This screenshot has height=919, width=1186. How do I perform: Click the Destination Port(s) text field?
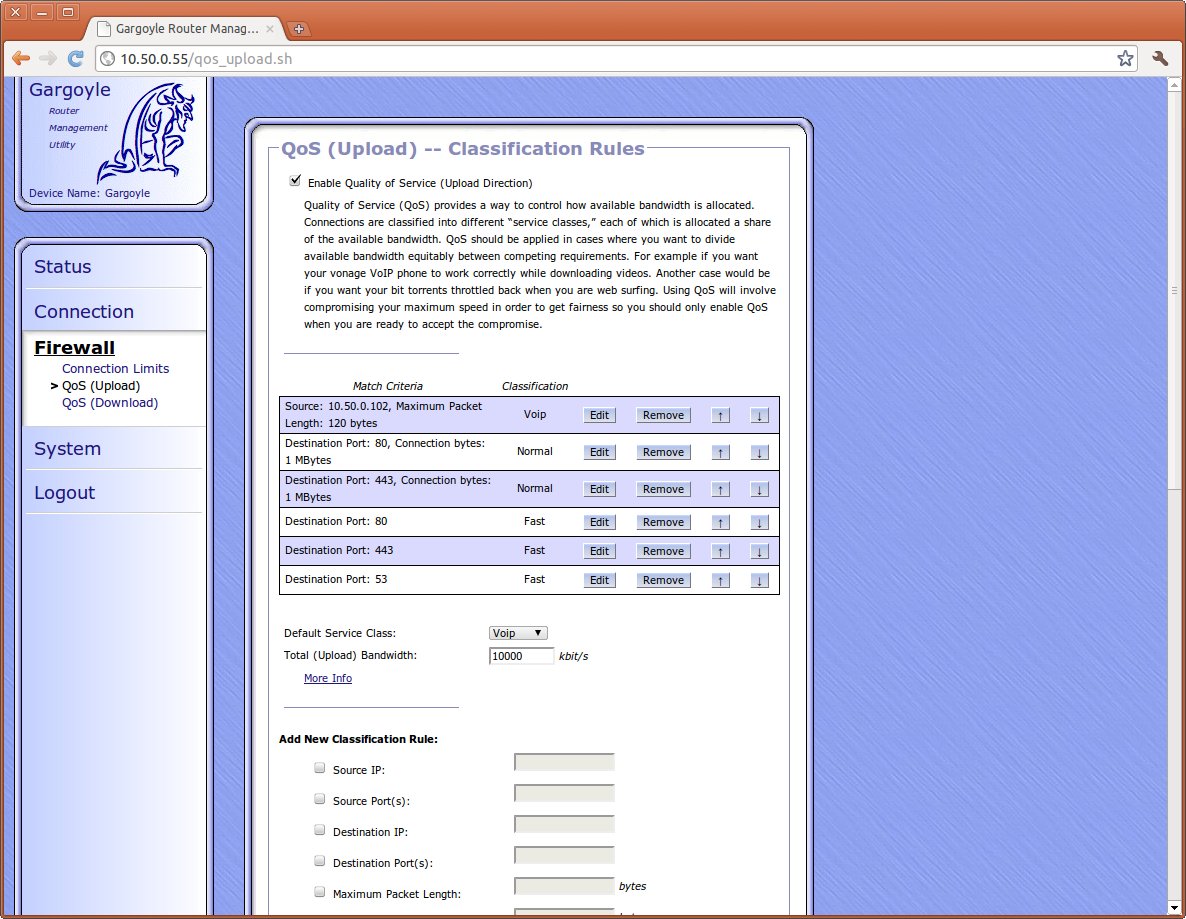click(x=564, y=855)
